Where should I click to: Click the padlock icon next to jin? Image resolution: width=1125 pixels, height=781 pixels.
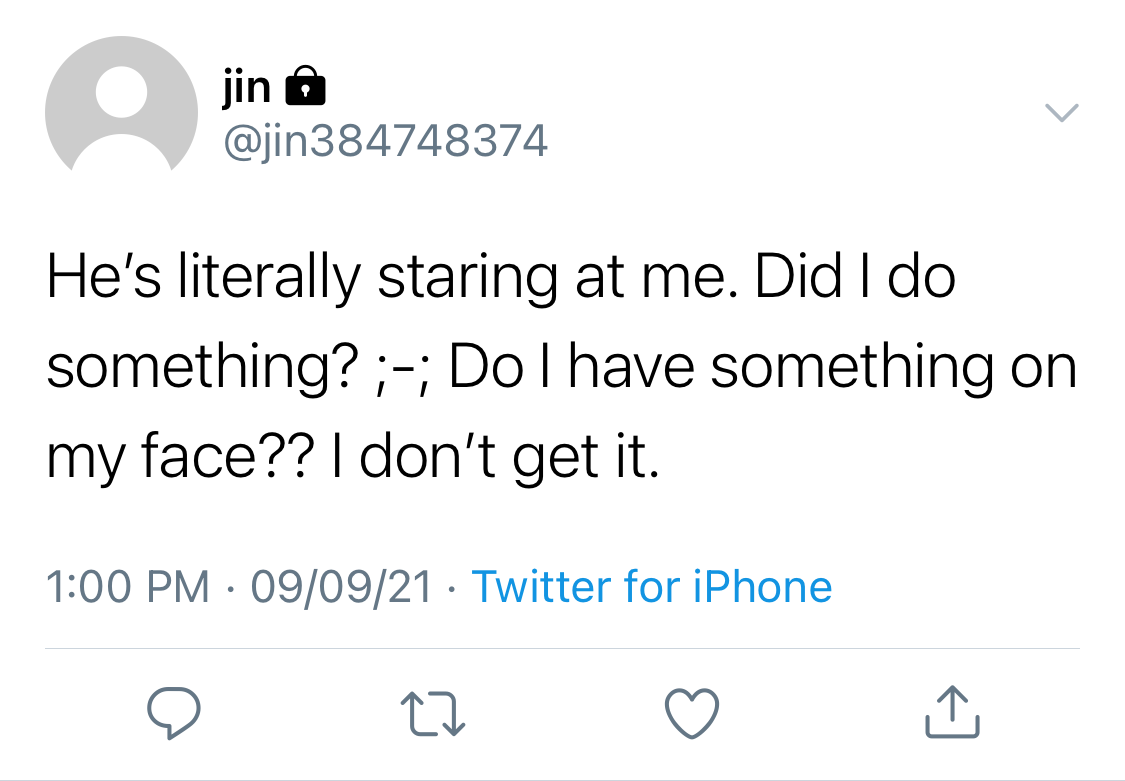click(306, 86)
